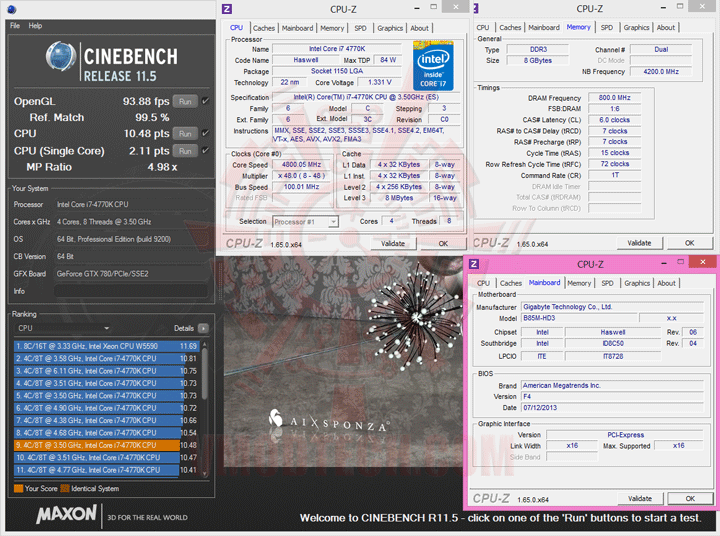The image size is (720, 536).
Task: Click the scroll down arrow of ranking list
Action: tap(205, 474)
